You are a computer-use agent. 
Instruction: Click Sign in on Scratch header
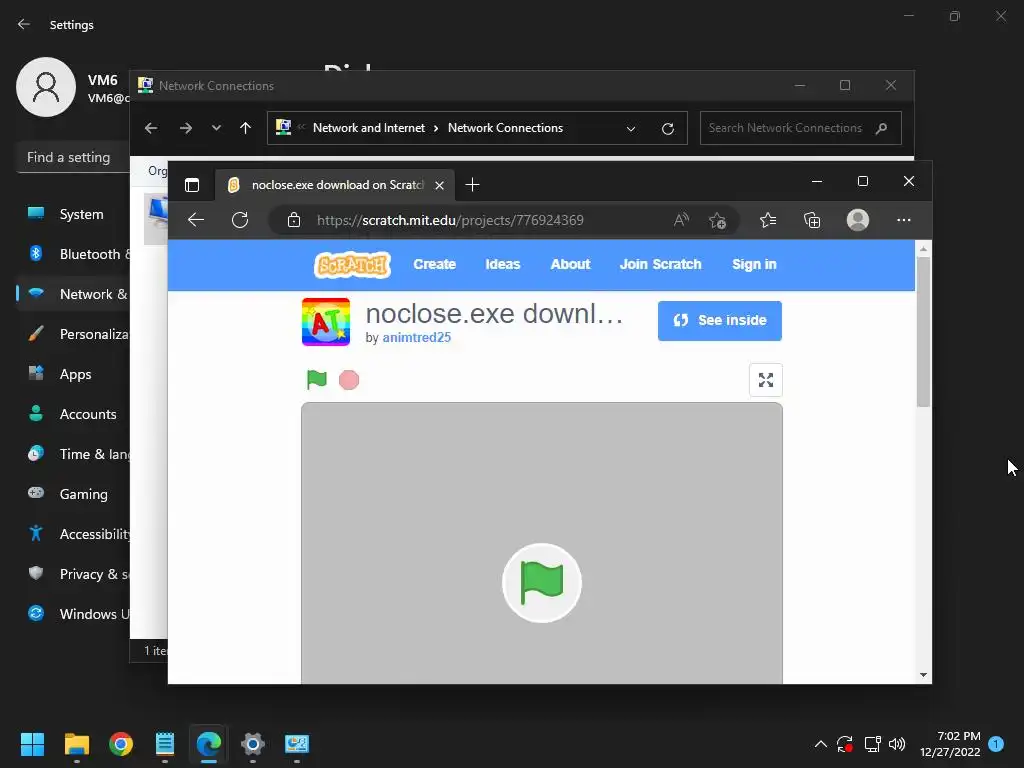click(754, 264)
